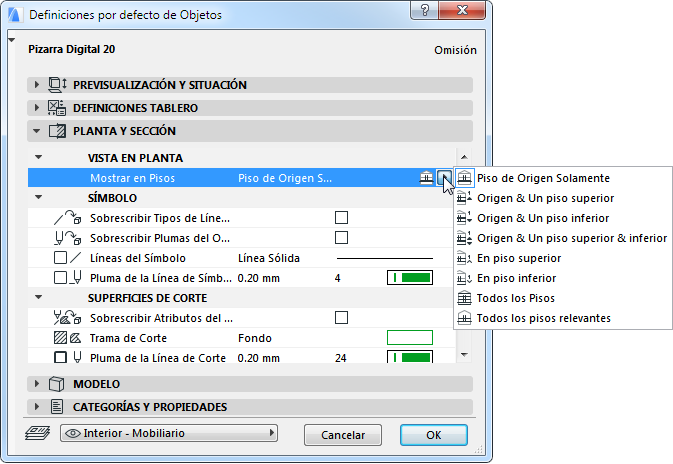Click the Pizarra Digital 20 object name

(x=72, y=49)
